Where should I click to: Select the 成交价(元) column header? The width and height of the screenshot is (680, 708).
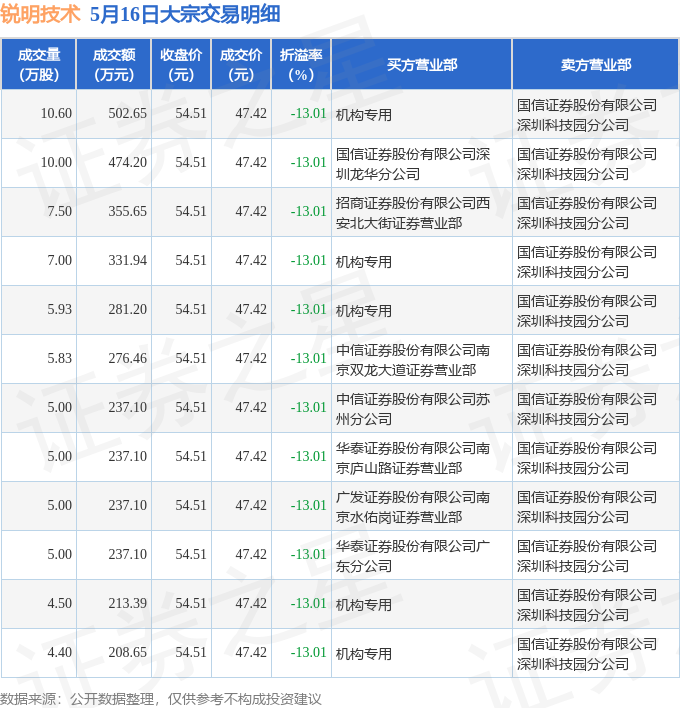pyautogui.click(x=241, y=65)
